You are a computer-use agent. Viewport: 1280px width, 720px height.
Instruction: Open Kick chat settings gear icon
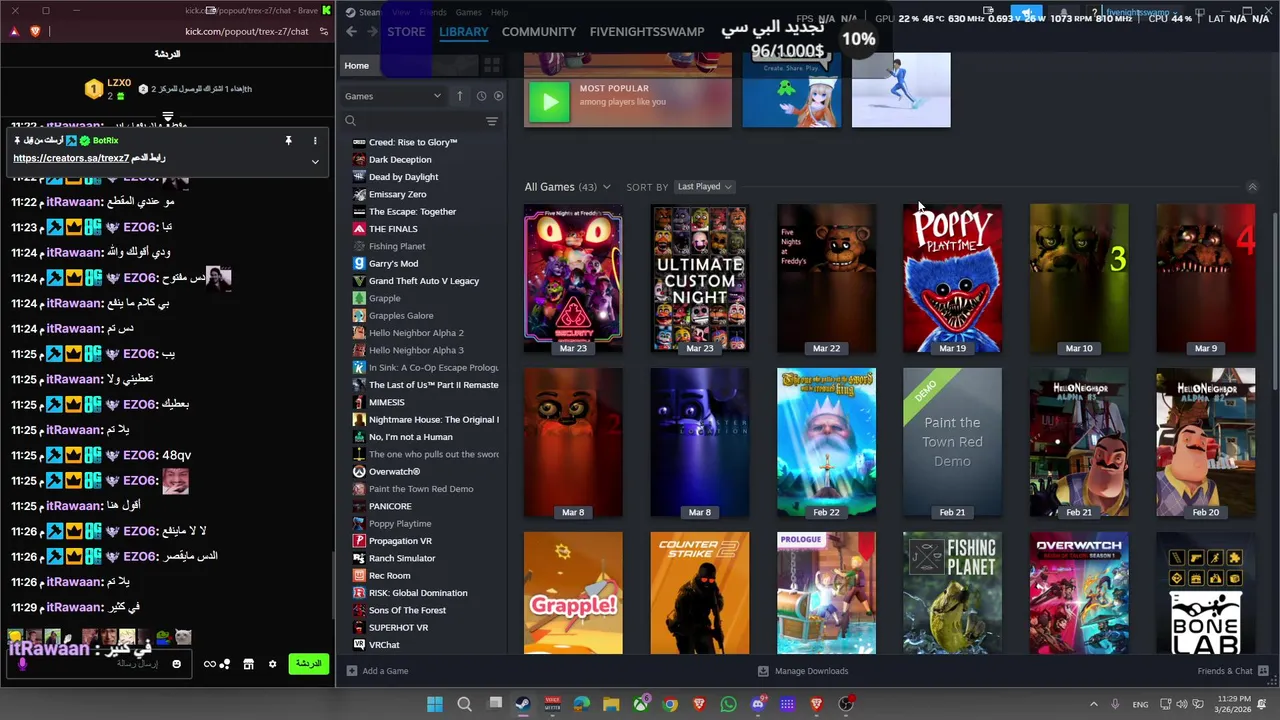272,664
